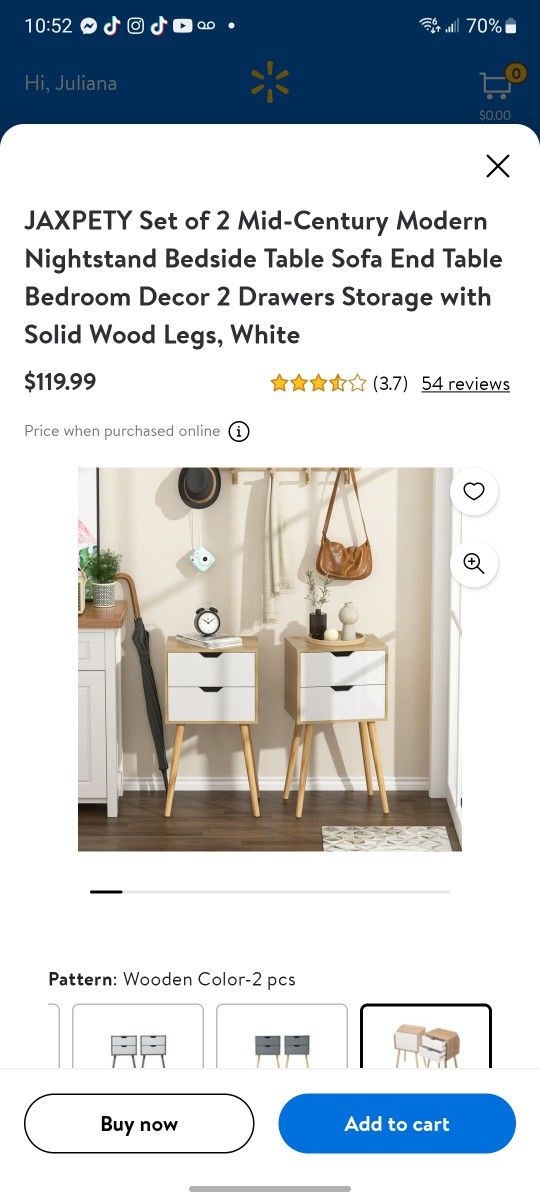Tap the partly hidden leftmost pattern option
Screen dimensions: 540x1200
pyautogui.click(x=53, y=1037)
